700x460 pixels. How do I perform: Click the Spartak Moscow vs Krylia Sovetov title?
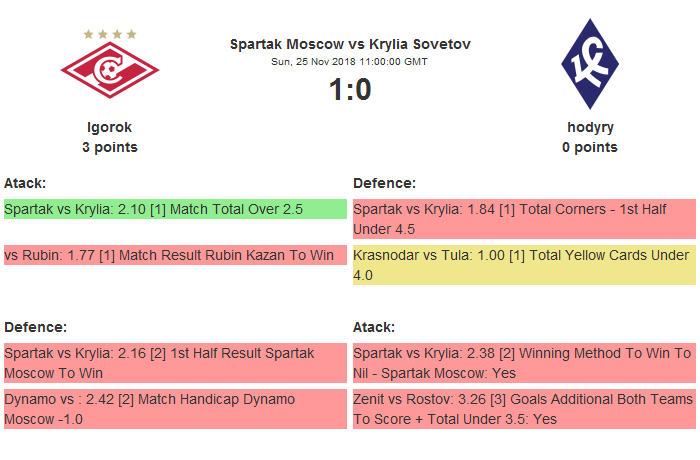pyautogui.click(x=350, y=44)
